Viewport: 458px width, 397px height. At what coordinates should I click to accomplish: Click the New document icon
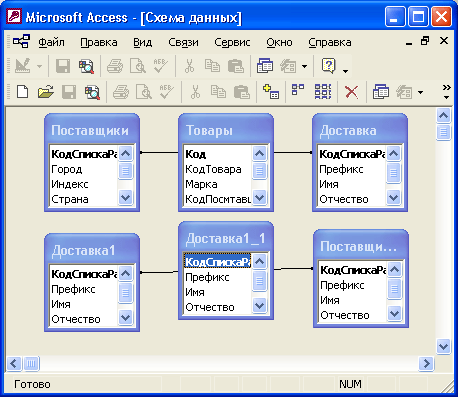click(22, 91)
